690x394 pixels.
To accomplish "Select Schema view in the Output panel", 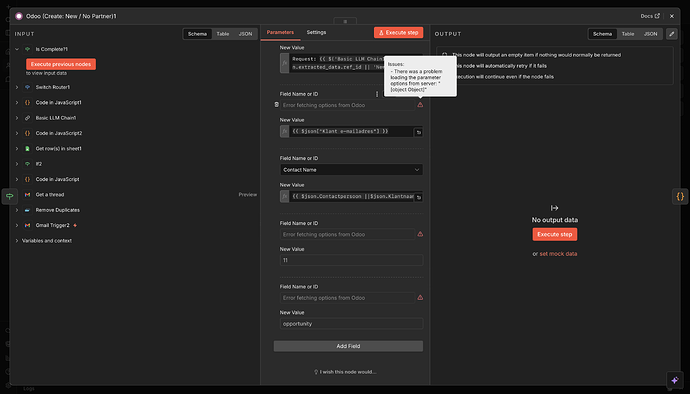I will tap(602, 34).
